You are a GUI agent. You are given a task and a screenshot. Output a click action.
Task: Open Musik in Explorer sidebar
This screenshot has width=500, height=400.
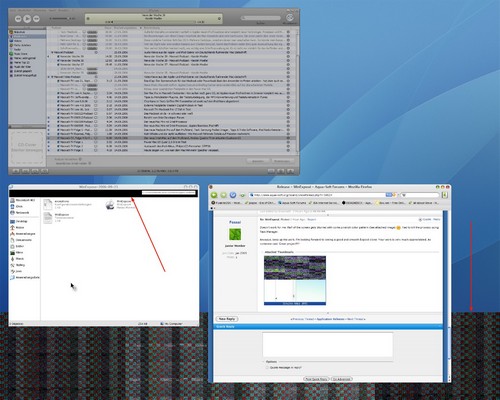coord(17,259)
